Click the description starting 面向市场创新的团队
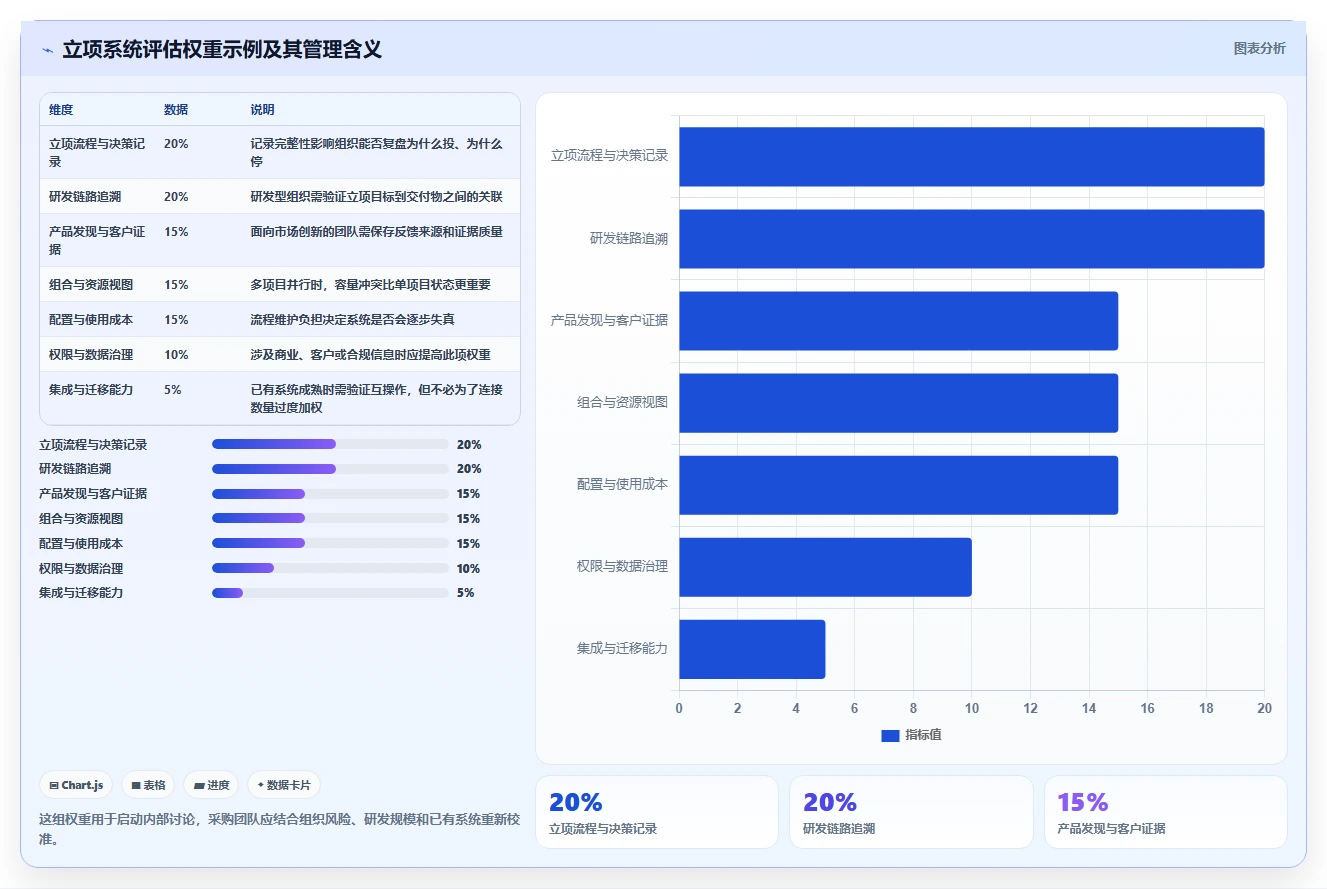 376,232
